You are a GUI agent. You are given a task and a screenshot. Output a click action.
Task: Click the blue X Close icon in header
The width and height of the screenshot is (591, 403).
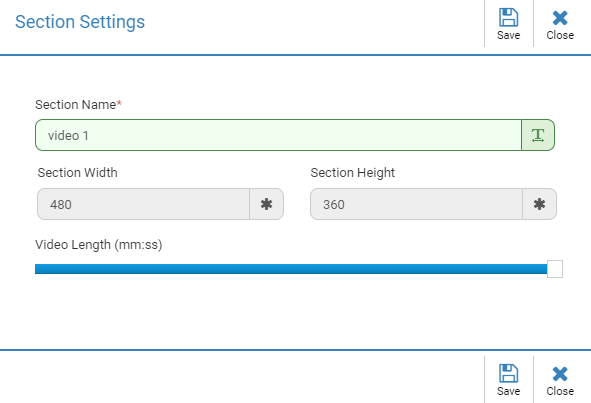(x=560, y=18)
